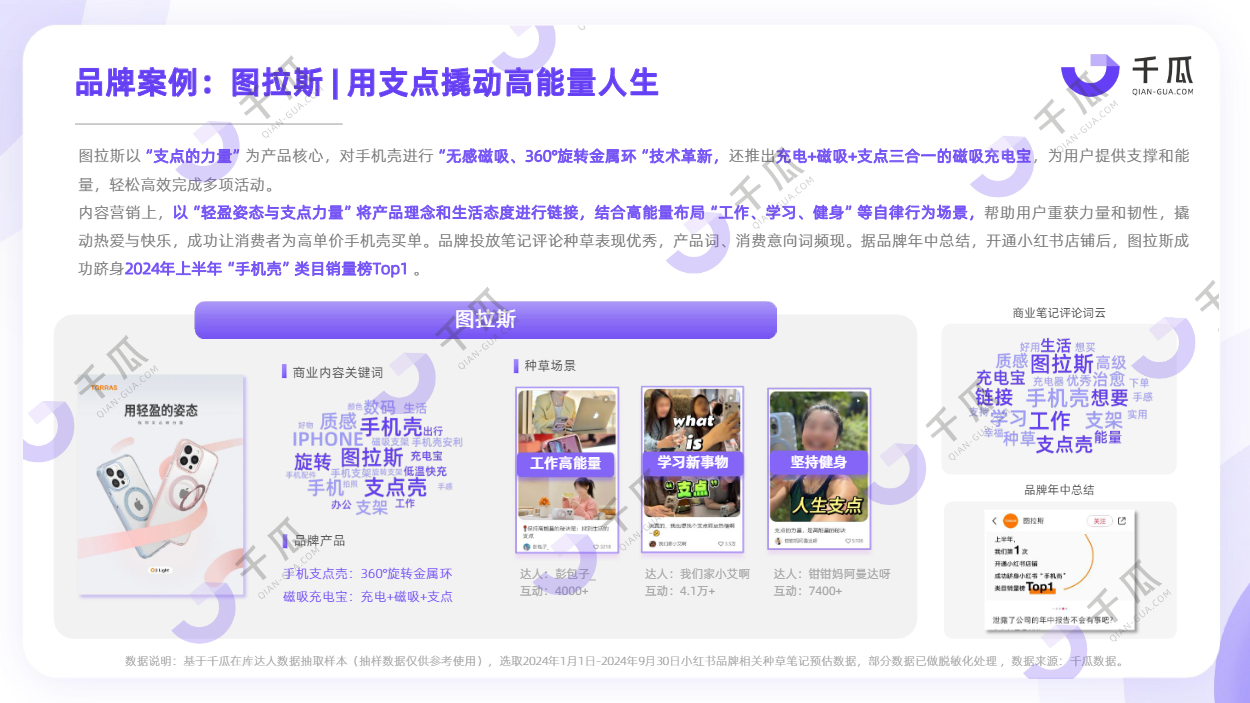This screenshot has height=703, width=1250.
Task: Click the text 磁吸充电宝：充电+磁吸+支点
Action: (x=367, y=596)
